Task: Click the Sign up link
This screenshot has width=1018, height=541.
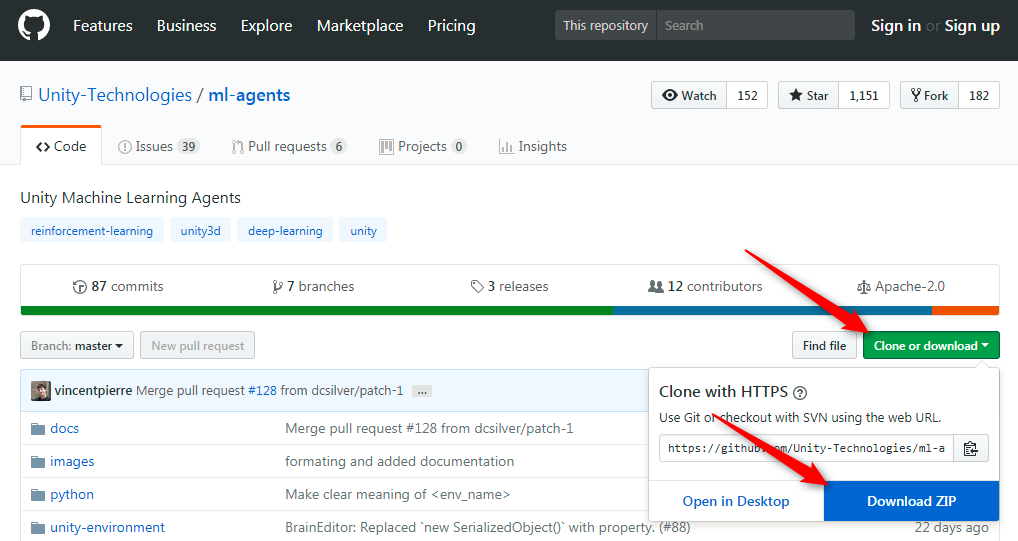Action: (972, 26)
